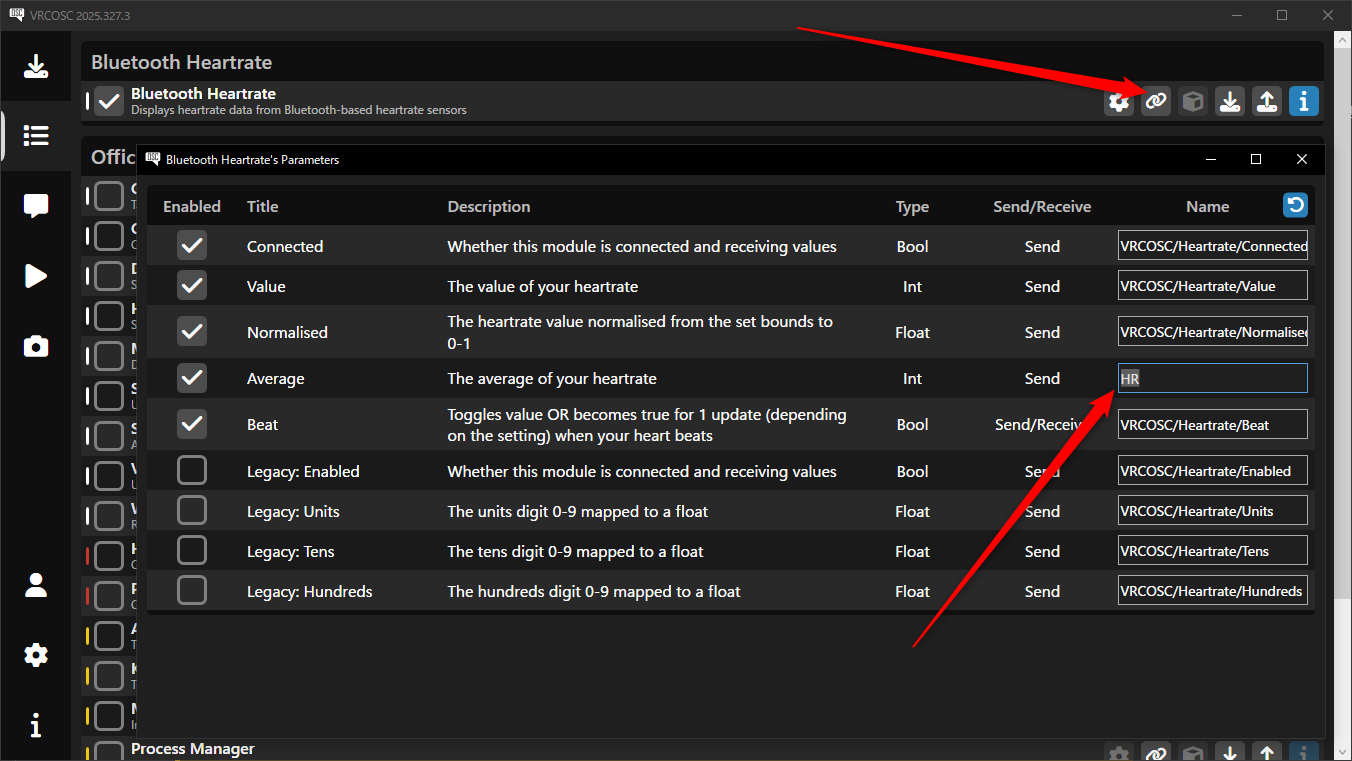Viewport: 1352px width, 761px height.
Task: Uncheck the Average parameter
Action: click(192, 378)
